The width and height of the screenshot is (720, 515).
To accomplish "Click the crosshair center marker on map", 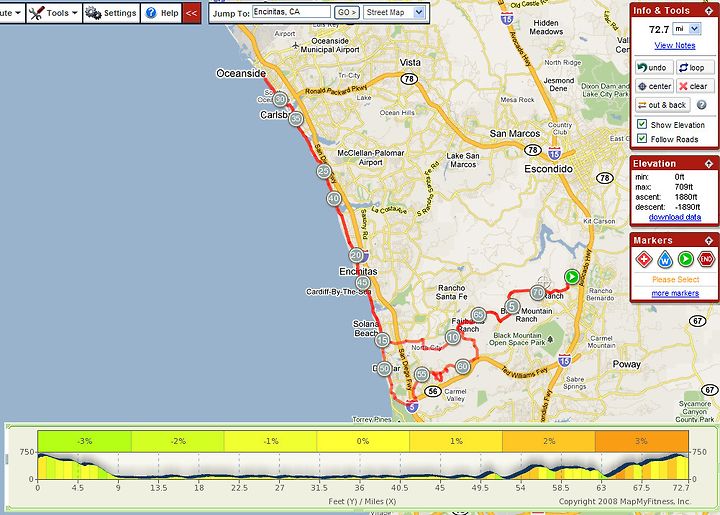I will [x=544, y=280].
